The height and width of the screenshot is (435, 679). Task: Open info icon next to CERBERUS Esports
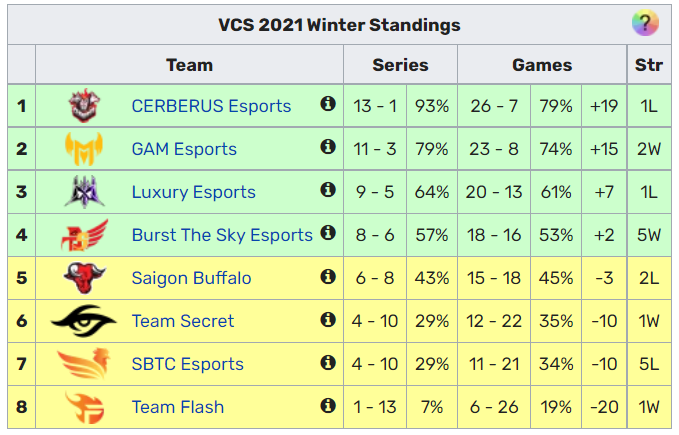328,103
